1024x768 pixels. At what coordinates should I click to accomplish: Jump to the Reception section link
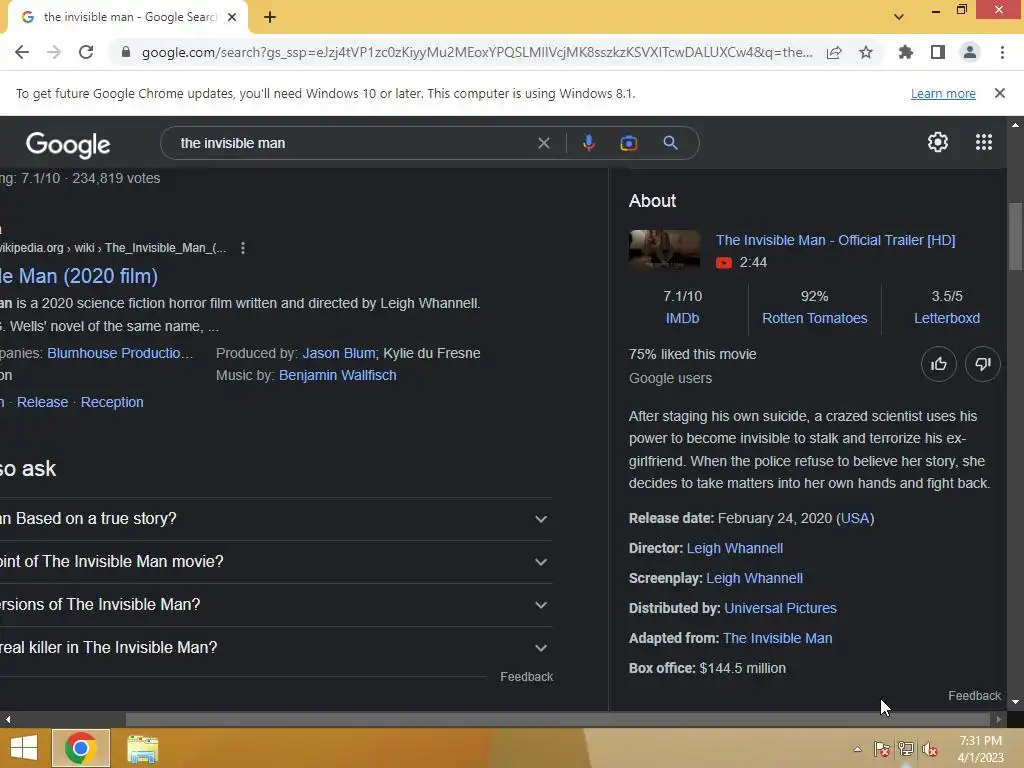click(x=112, y=402)
